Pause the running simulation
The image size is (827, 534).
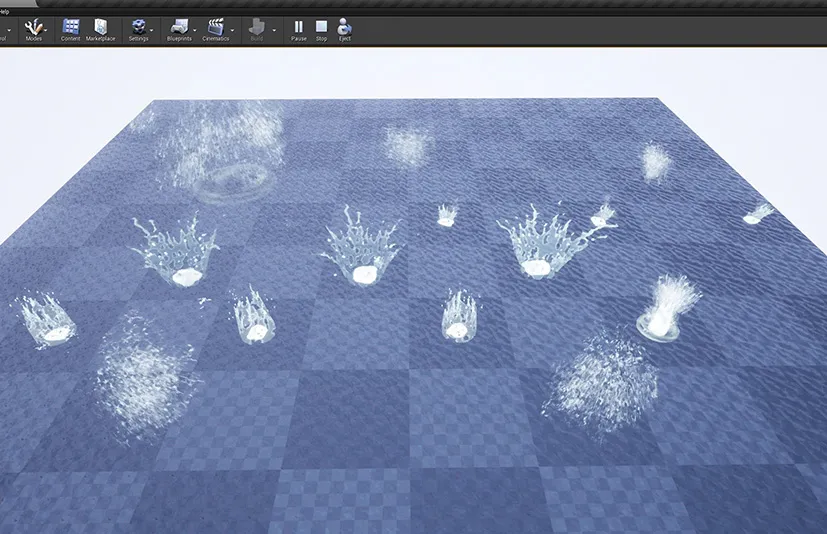click(299, 26)
